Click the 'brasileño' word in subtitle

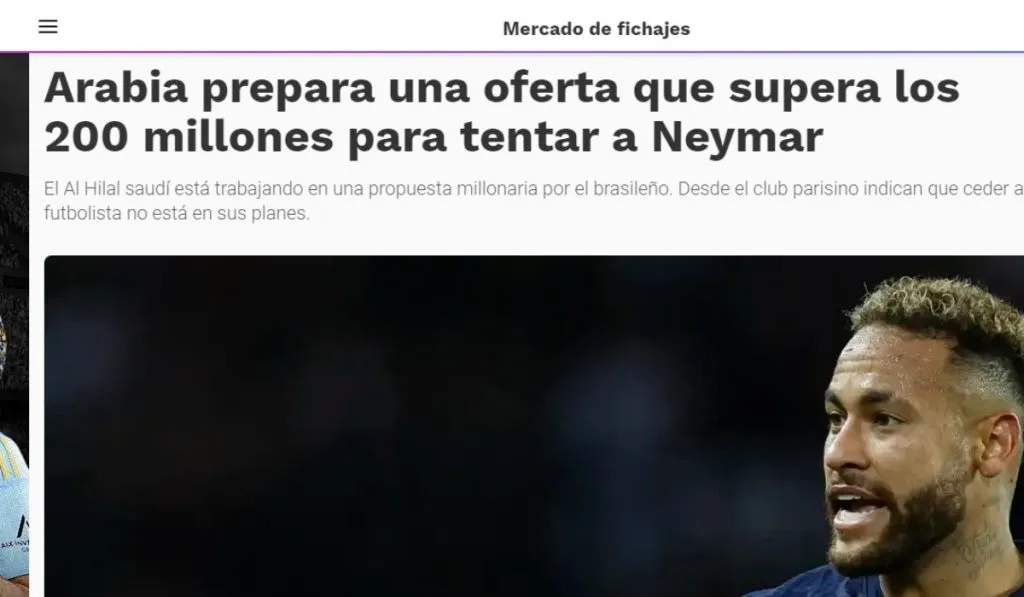[x=632, y=189]
